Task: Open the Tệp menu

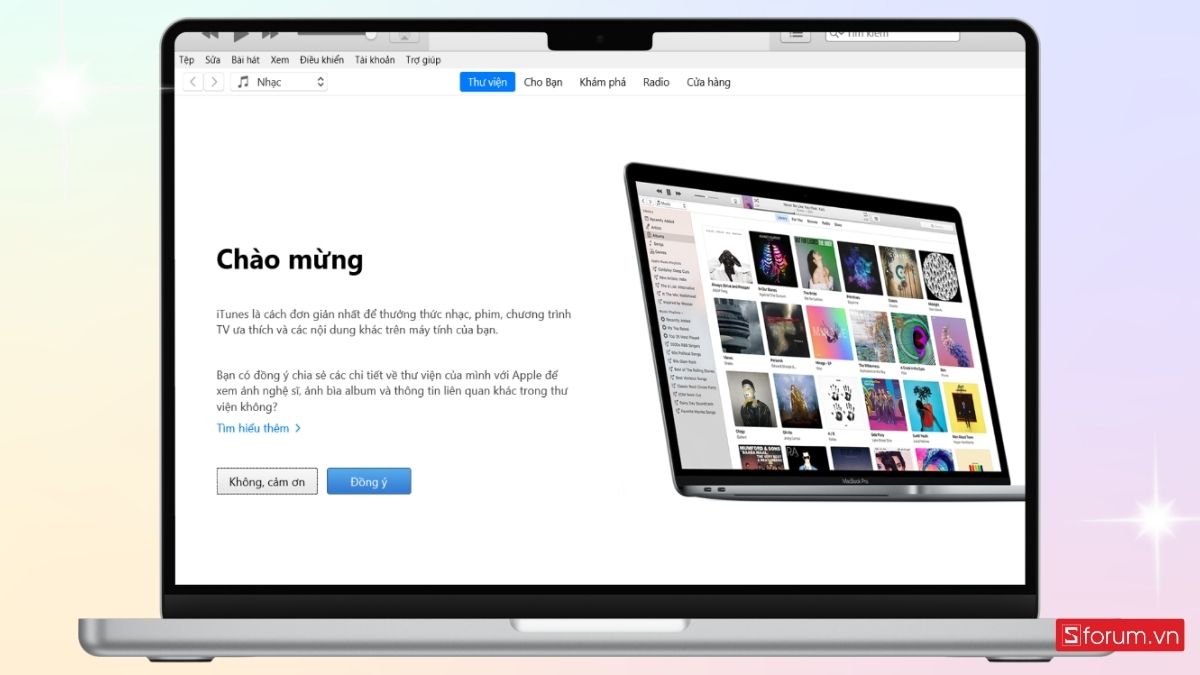Action: (x=186, y=60)
